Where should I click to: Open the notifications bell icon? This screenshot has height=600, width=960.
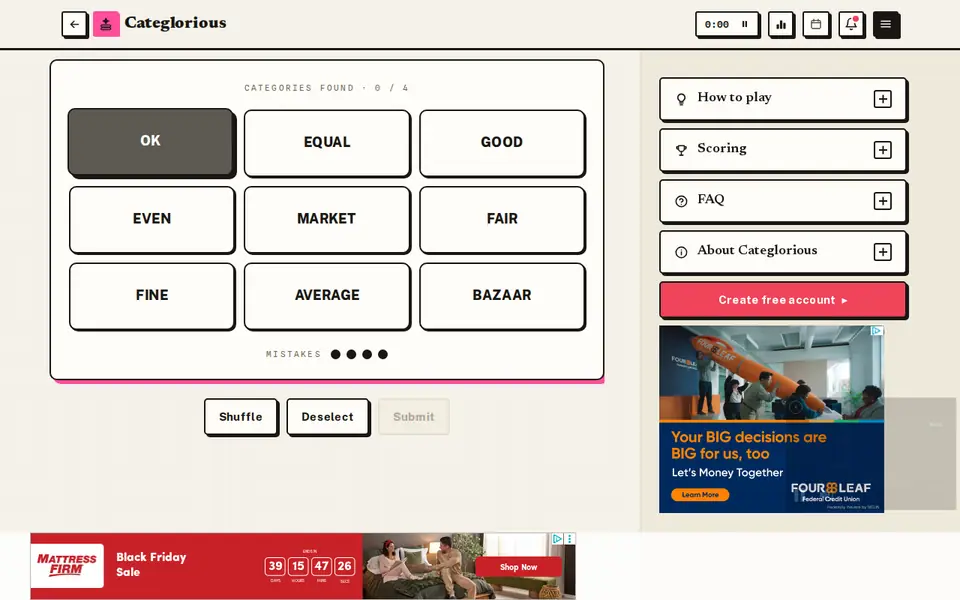click(x=851, y=24)
